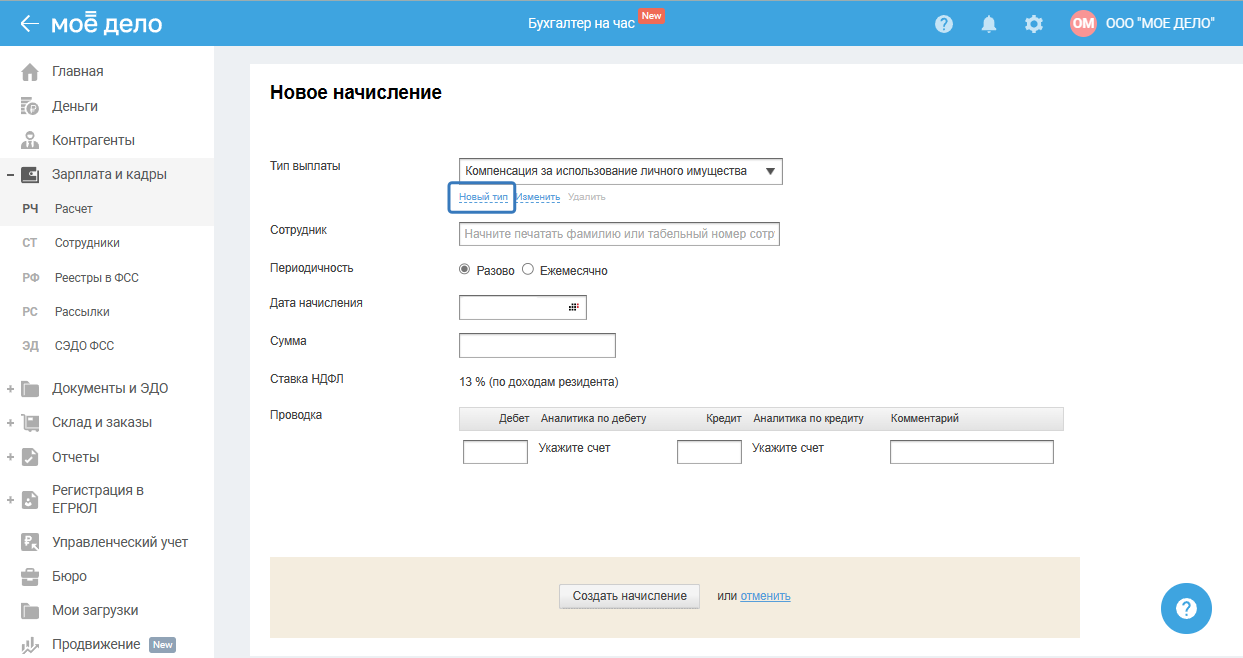The image size is (1243, 658).
Task: Click the Управленческий учет ruble icon
Action: pos(30,542)
